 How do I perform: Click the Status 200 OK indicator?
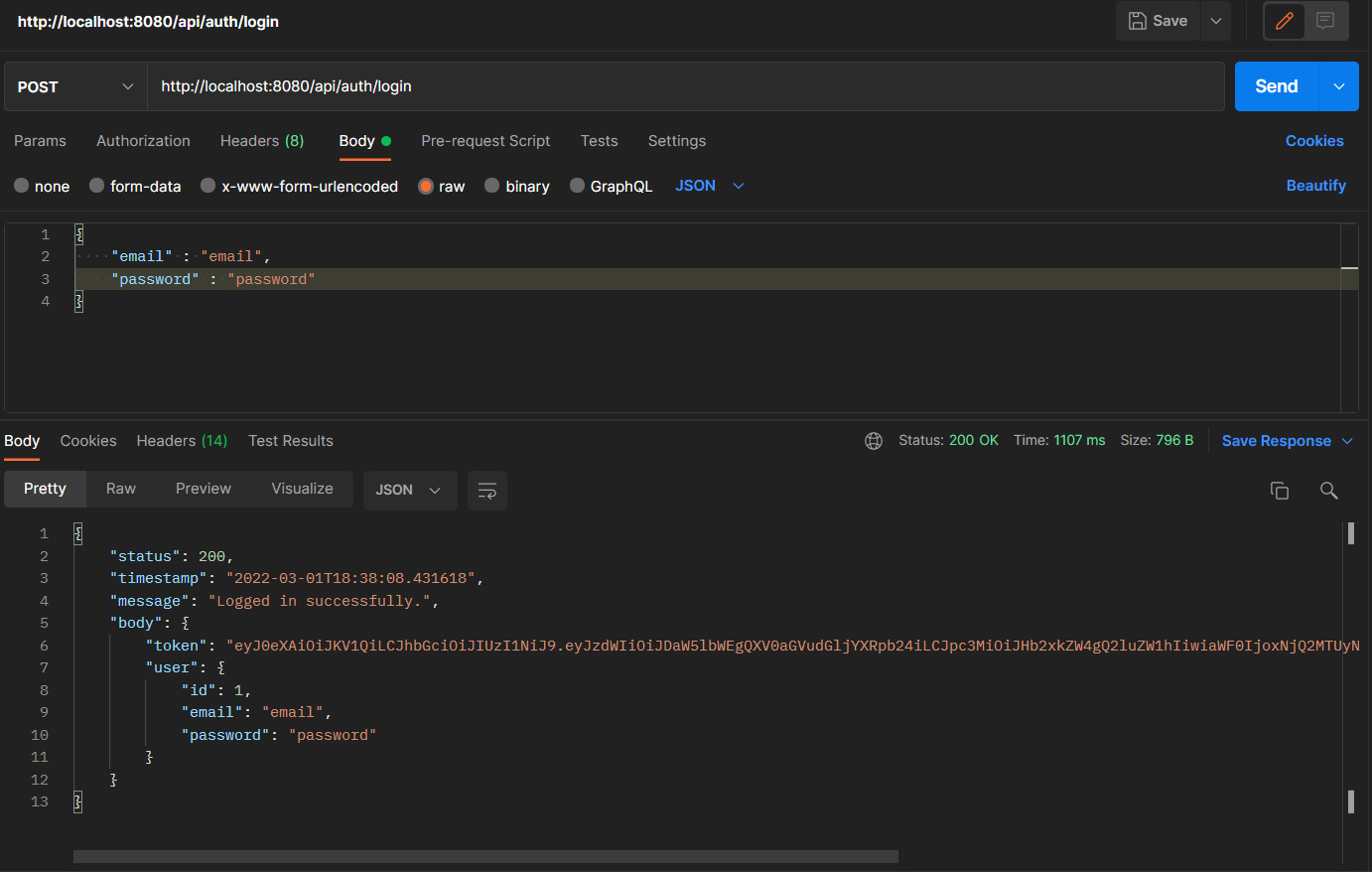[948, 440]
